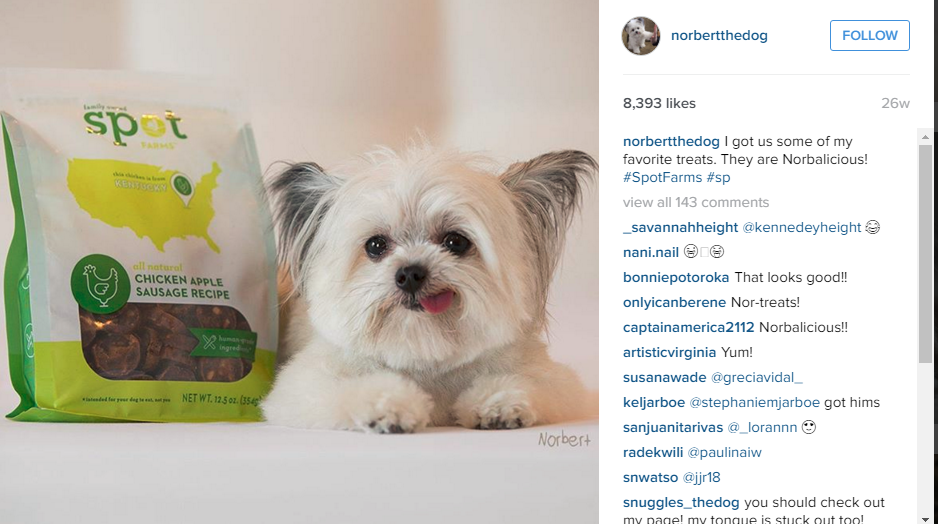The image size is (938, 524).
Task: Click the Norbert dog photo
Action: coord(299,262)
